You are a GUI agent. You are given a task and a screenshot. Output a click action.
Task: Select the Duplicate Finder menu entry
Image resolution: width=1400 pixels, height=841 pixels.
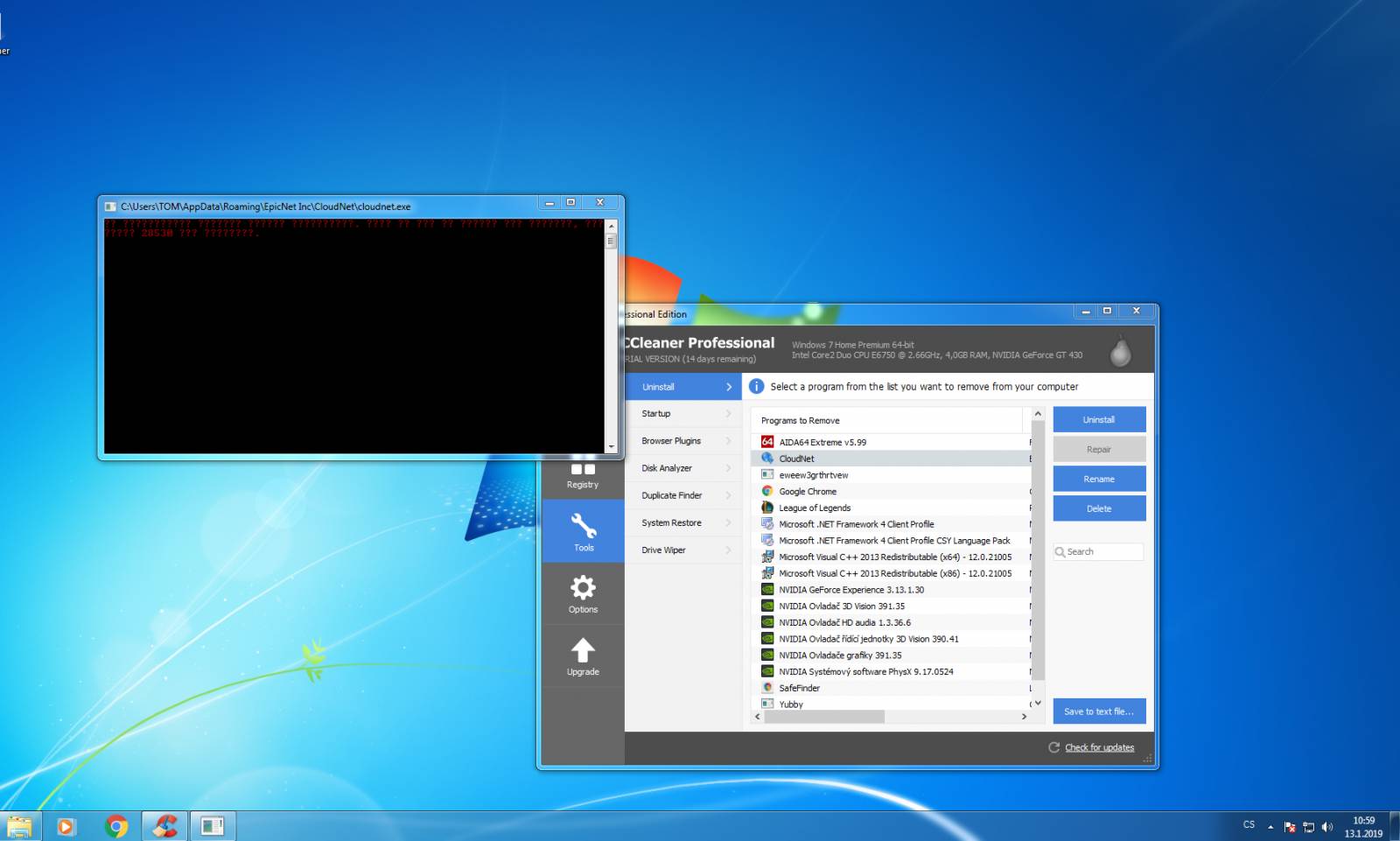(x=683, y=495)
